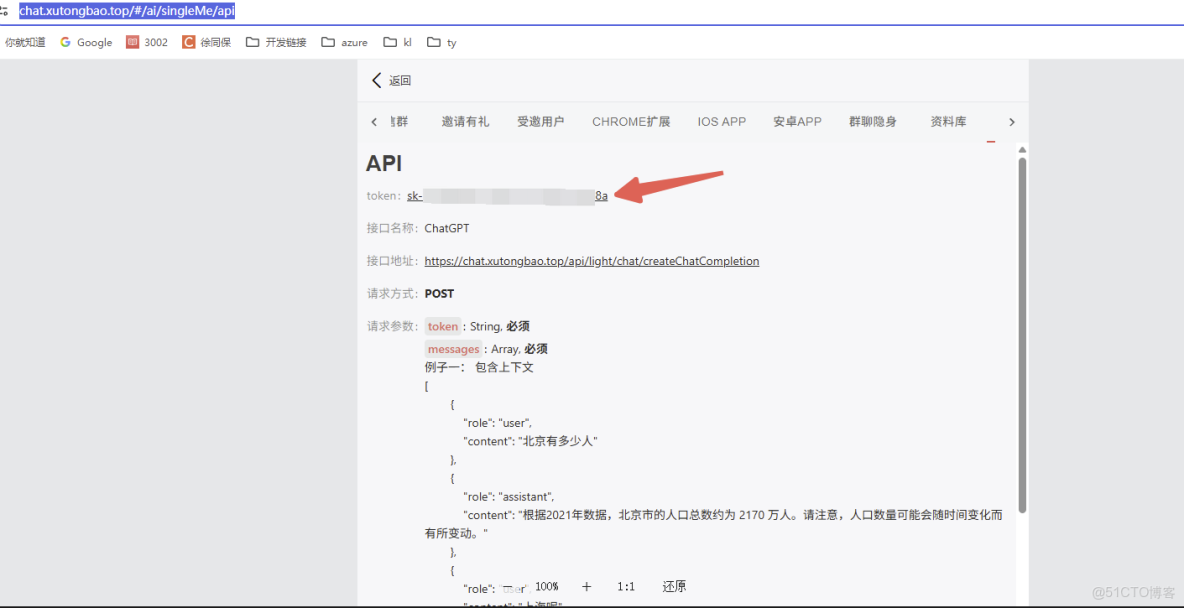This screenshot has width=1184, height=608.
Task: Open the ty bookmark folder
Action: [x=441, y=42]
